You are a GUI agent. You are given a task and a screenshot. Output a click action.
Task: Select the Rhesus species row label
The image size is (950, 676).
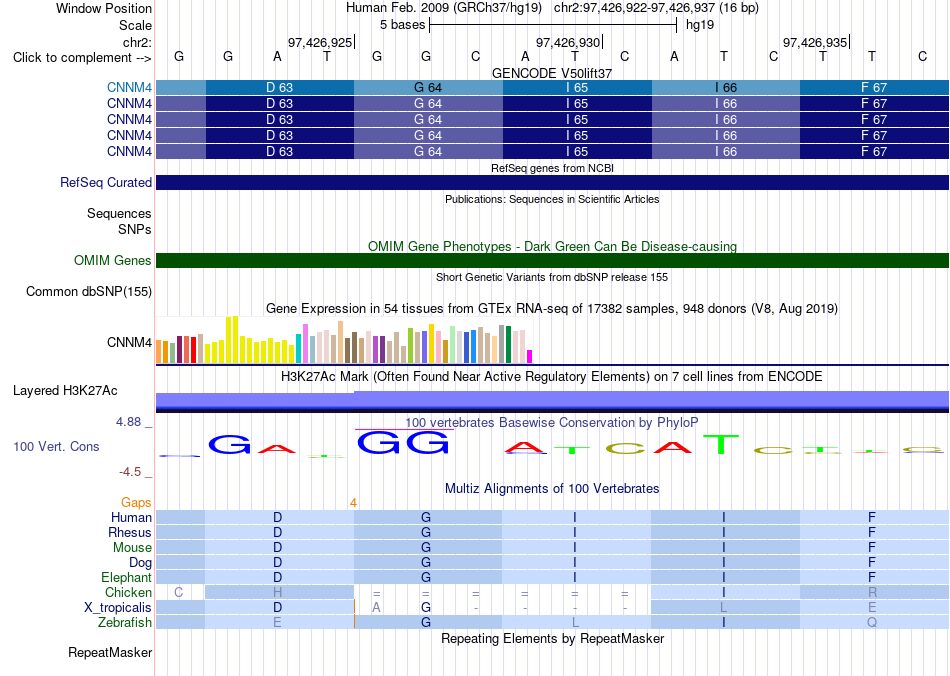[129, 532]
